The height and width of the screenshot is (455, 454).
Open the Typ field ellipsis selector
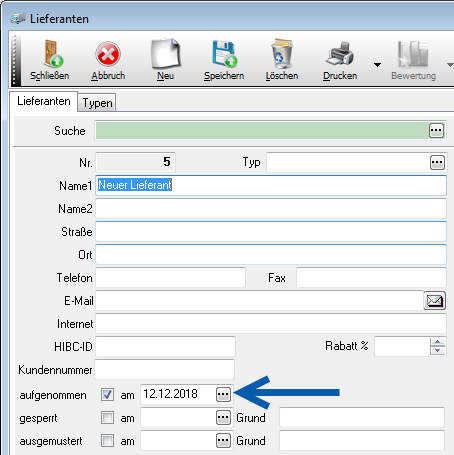click(x=437, y=163)
